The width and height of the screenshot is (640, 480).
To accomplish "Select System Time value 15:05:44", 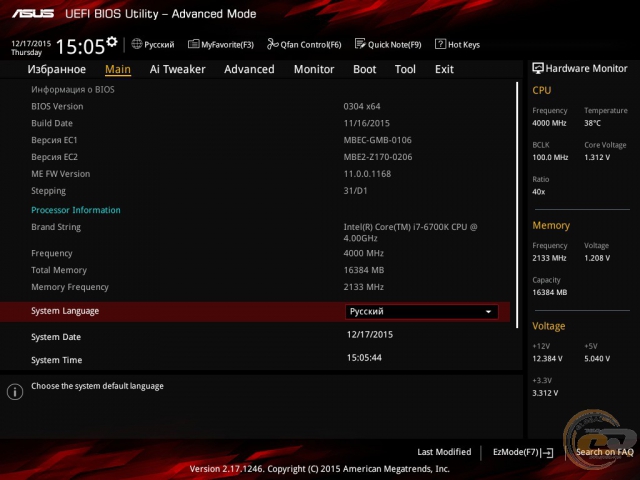I will (364, 358).
